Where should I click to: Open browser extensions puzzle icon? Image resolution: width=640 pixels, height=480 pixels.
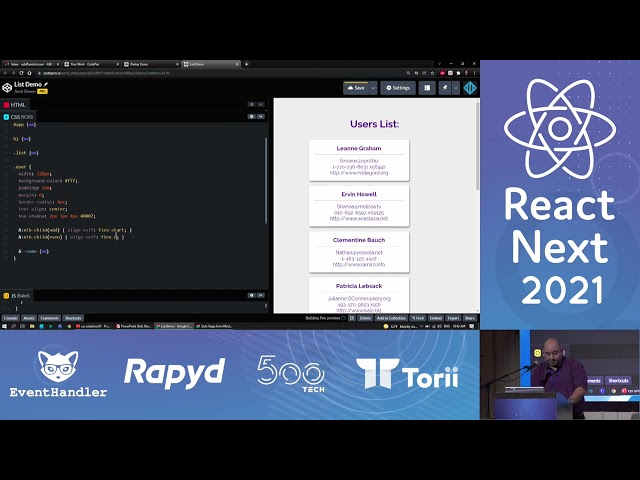pos(458,73)
